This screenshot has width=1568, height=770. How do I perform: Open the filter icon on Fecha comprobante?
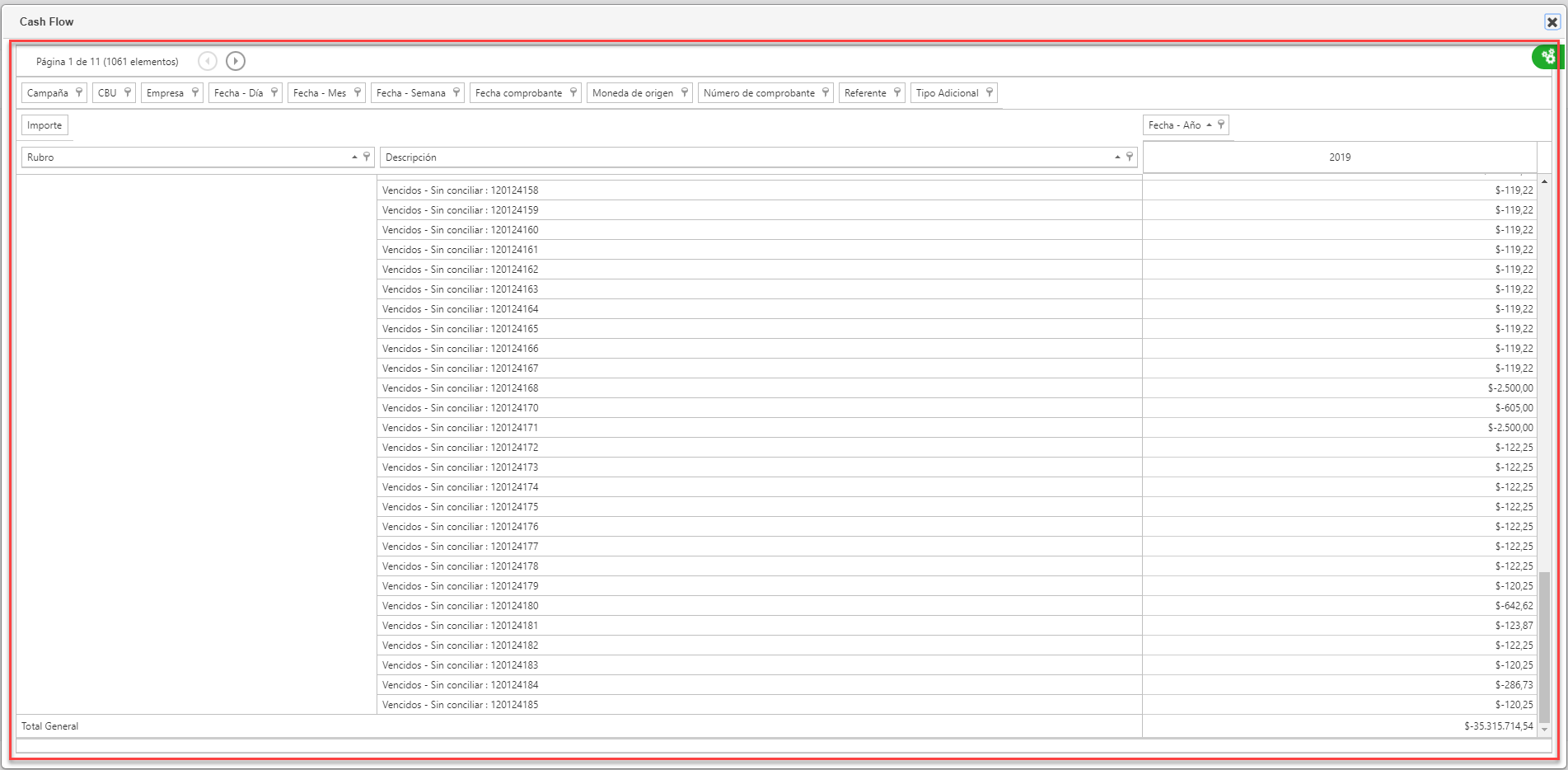pyautogui.click(x=573, y=92)
